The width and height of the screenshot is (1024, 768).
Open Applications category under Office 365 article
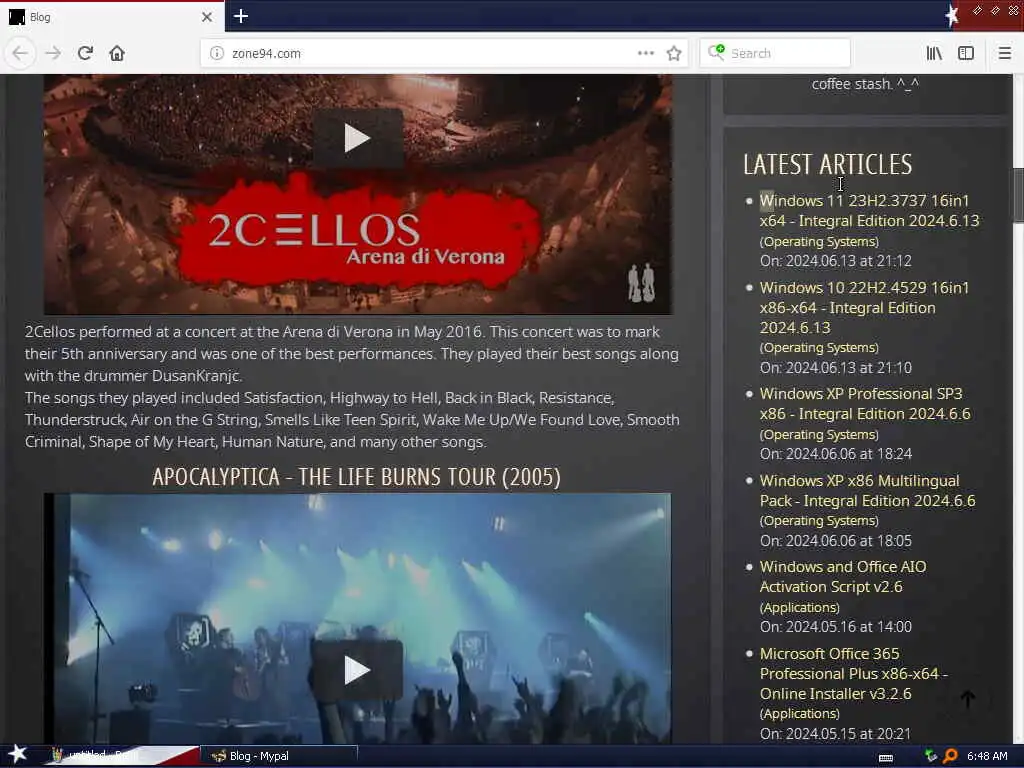799,714
